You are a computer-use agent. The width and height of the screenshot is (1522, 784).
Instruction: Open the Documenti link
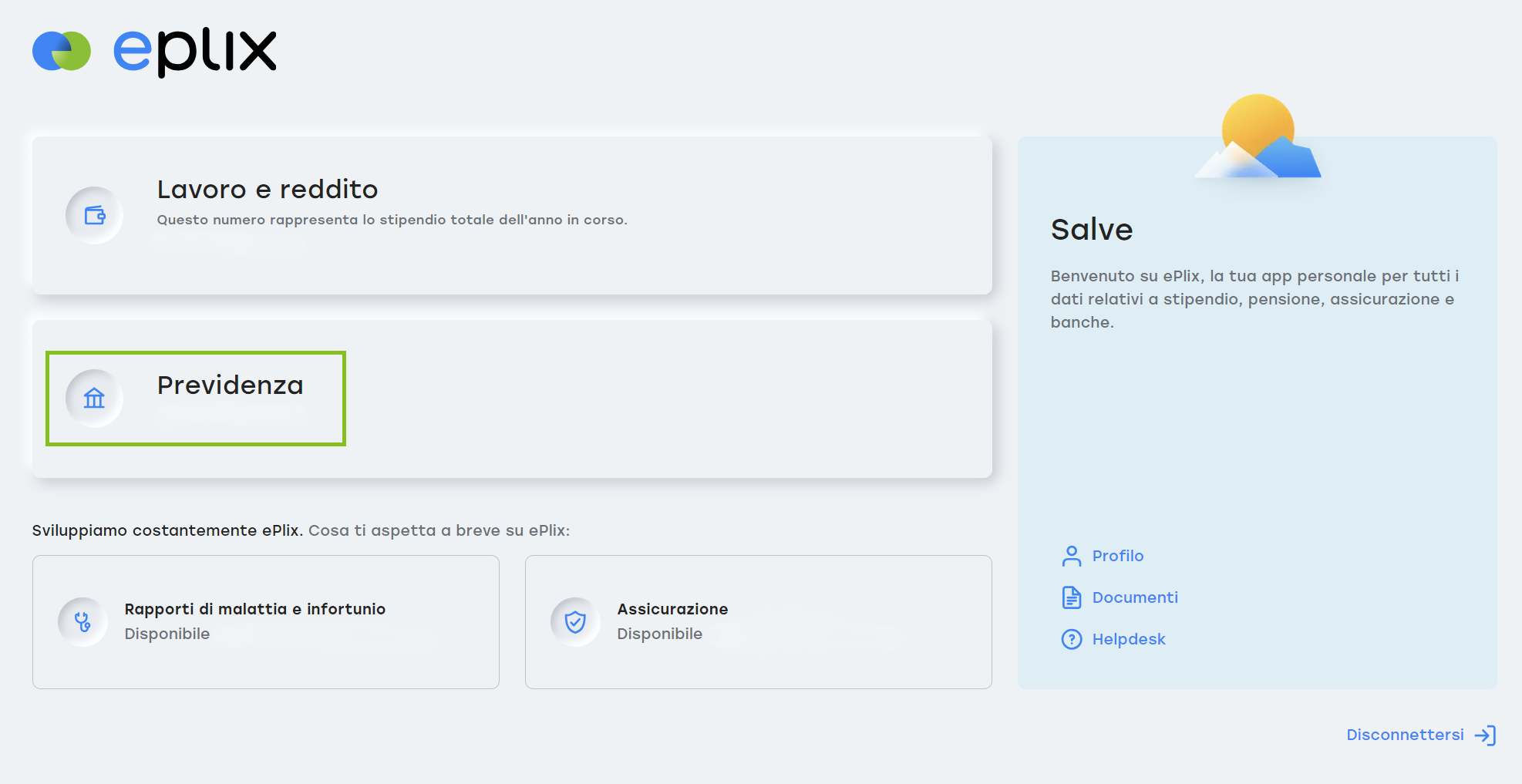(x=1134, y=597)
